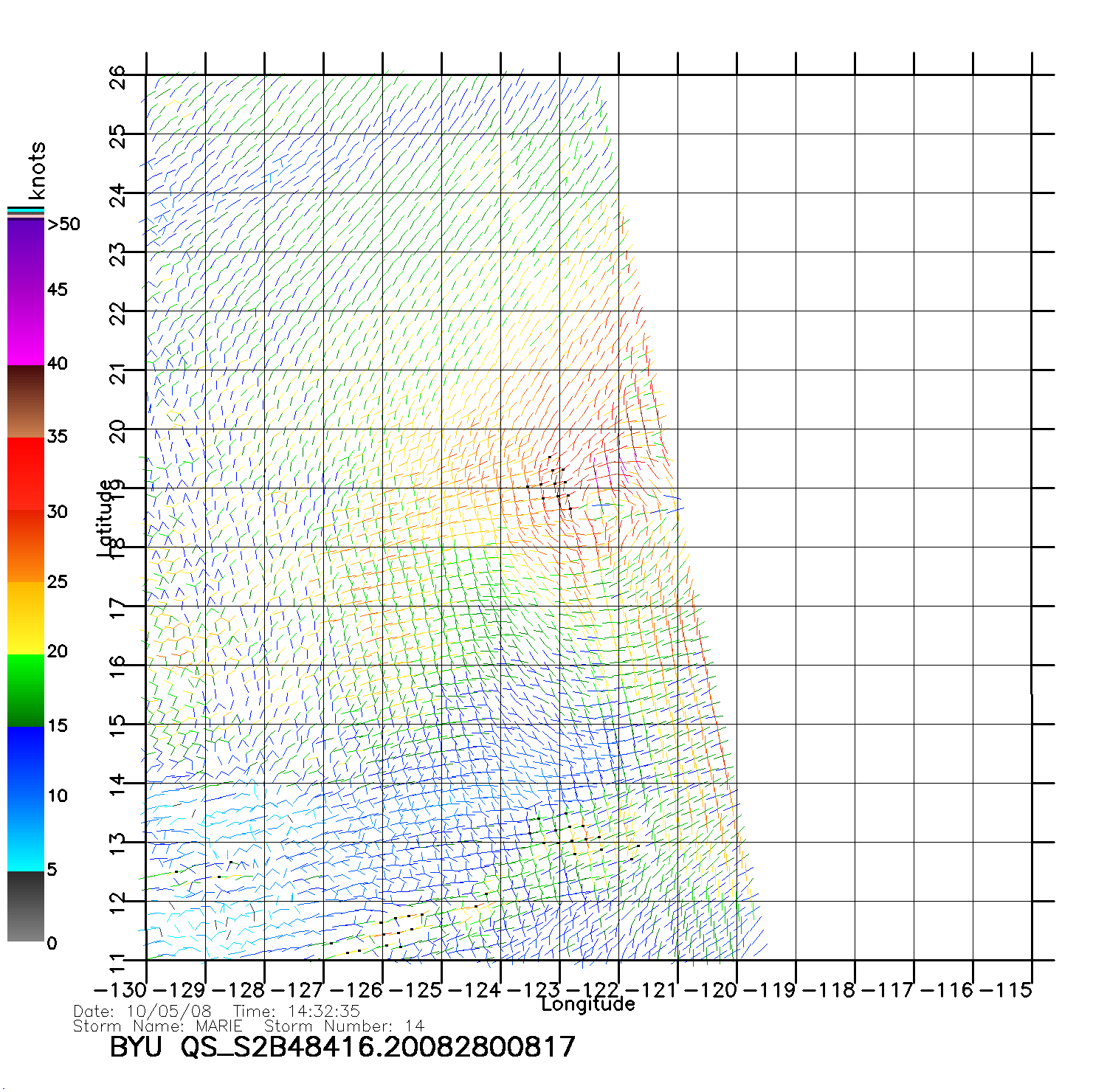Click the Storm Name MARIE label
The image size is (1107, 1092).
158,1026
